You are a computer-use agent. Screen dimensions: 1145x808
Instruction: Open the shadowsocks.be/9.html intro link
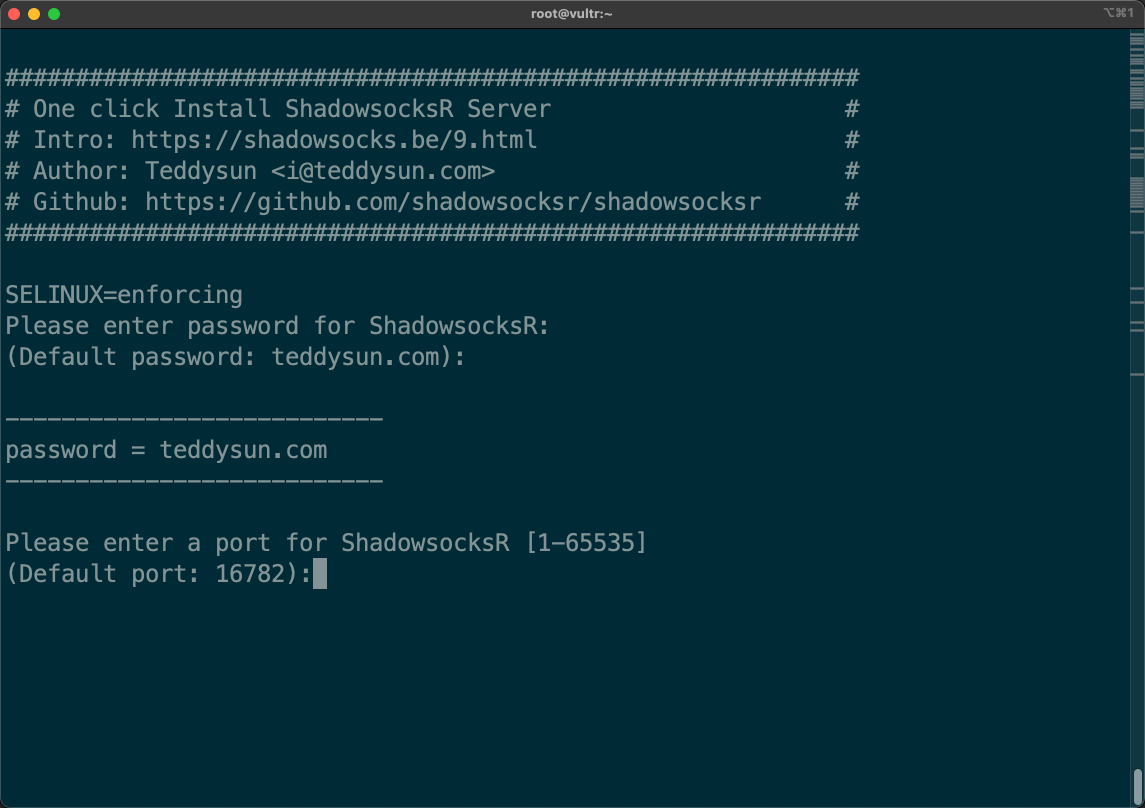(x=334, y=139)
